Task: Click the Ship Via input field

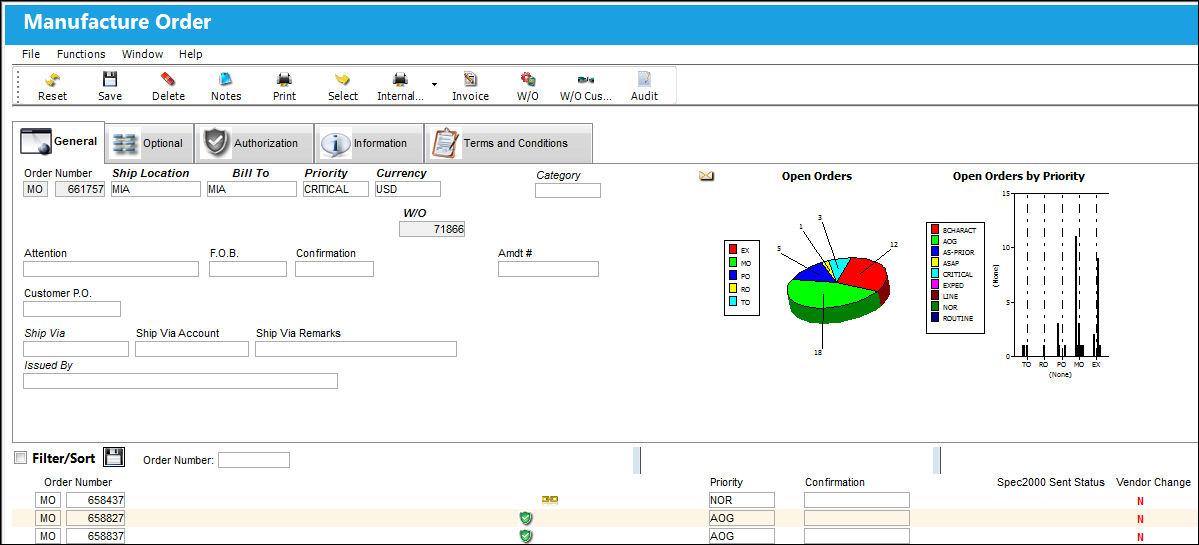Action: pyautogui.click(x=76, y=349)
